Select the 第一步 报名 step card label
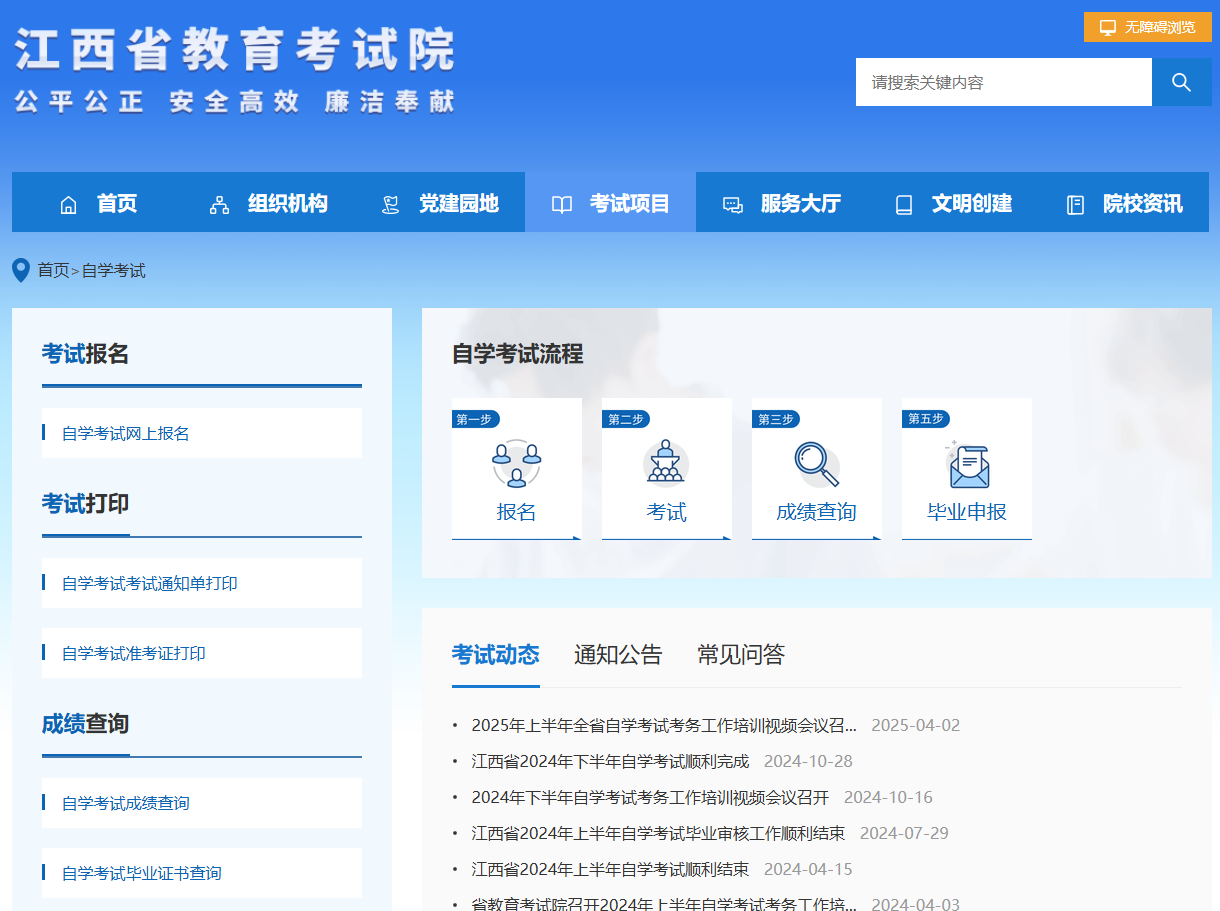1220x911 pixels. (x=516, y=512)
